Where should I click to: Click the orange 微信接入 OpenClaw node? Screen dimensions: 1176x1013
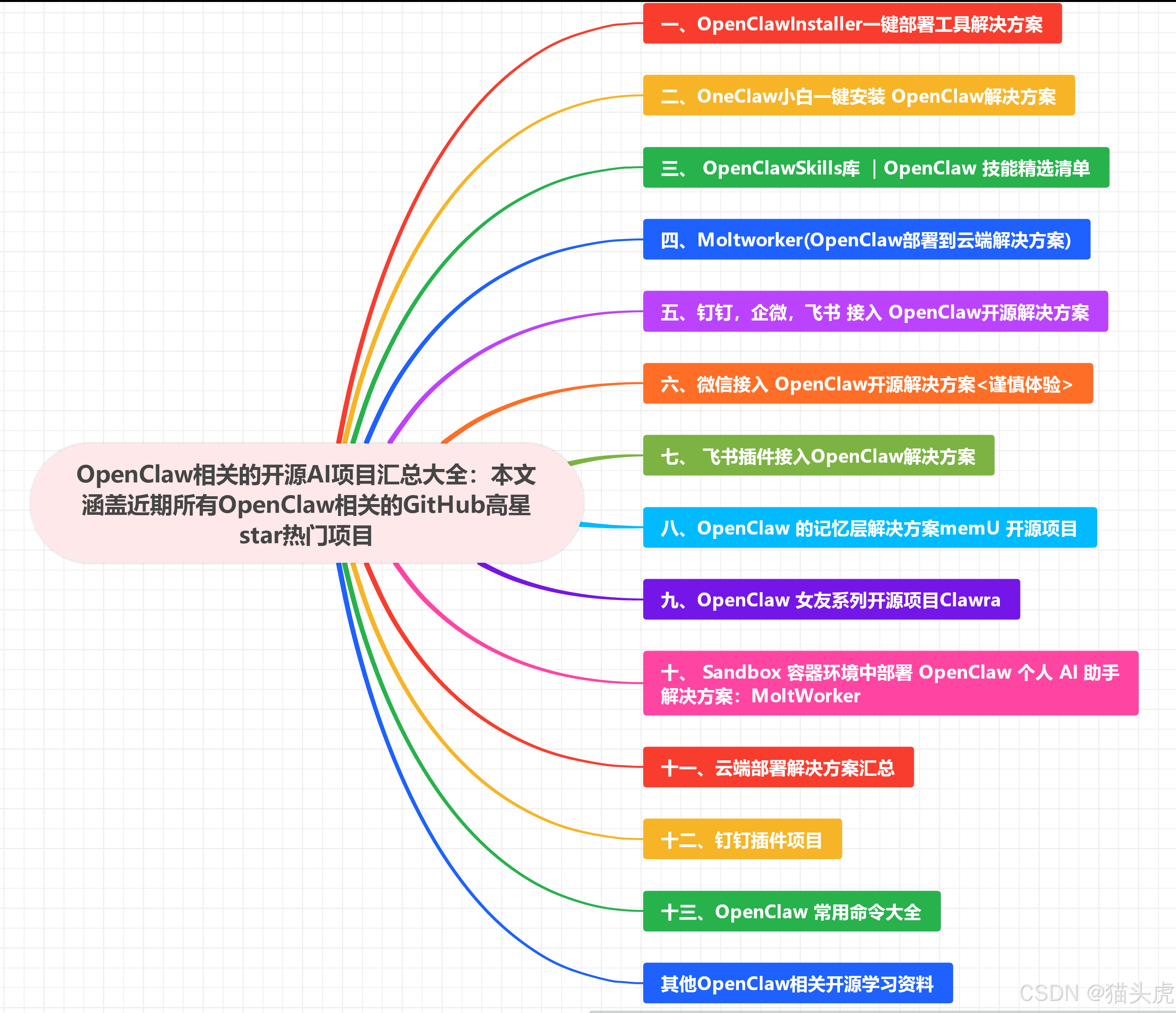(x=868, y=384)
